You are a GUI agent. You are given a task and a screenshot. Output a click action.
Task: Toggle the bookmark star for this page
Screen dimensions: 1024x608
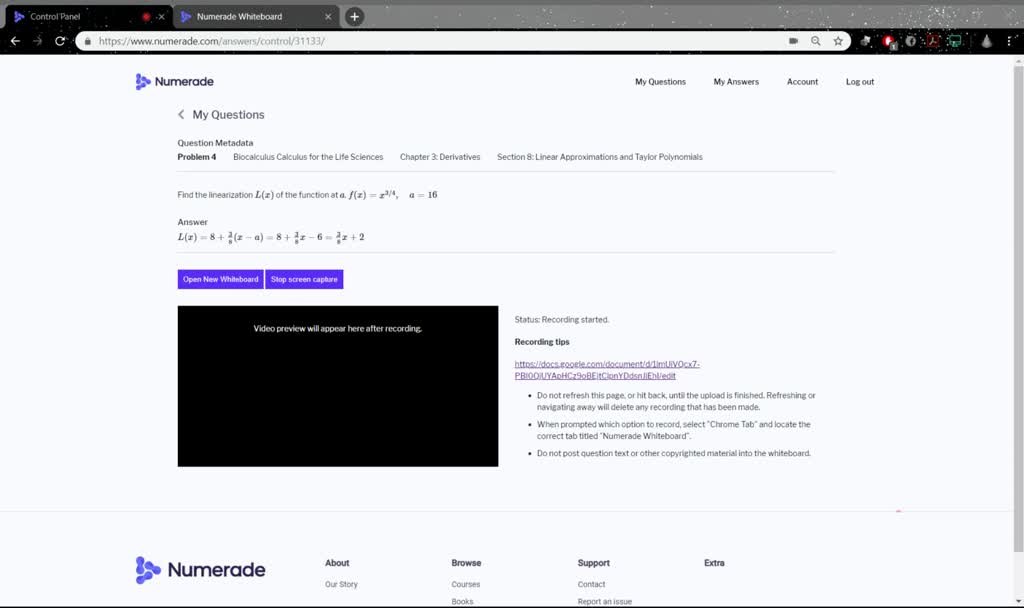(839, 42)
